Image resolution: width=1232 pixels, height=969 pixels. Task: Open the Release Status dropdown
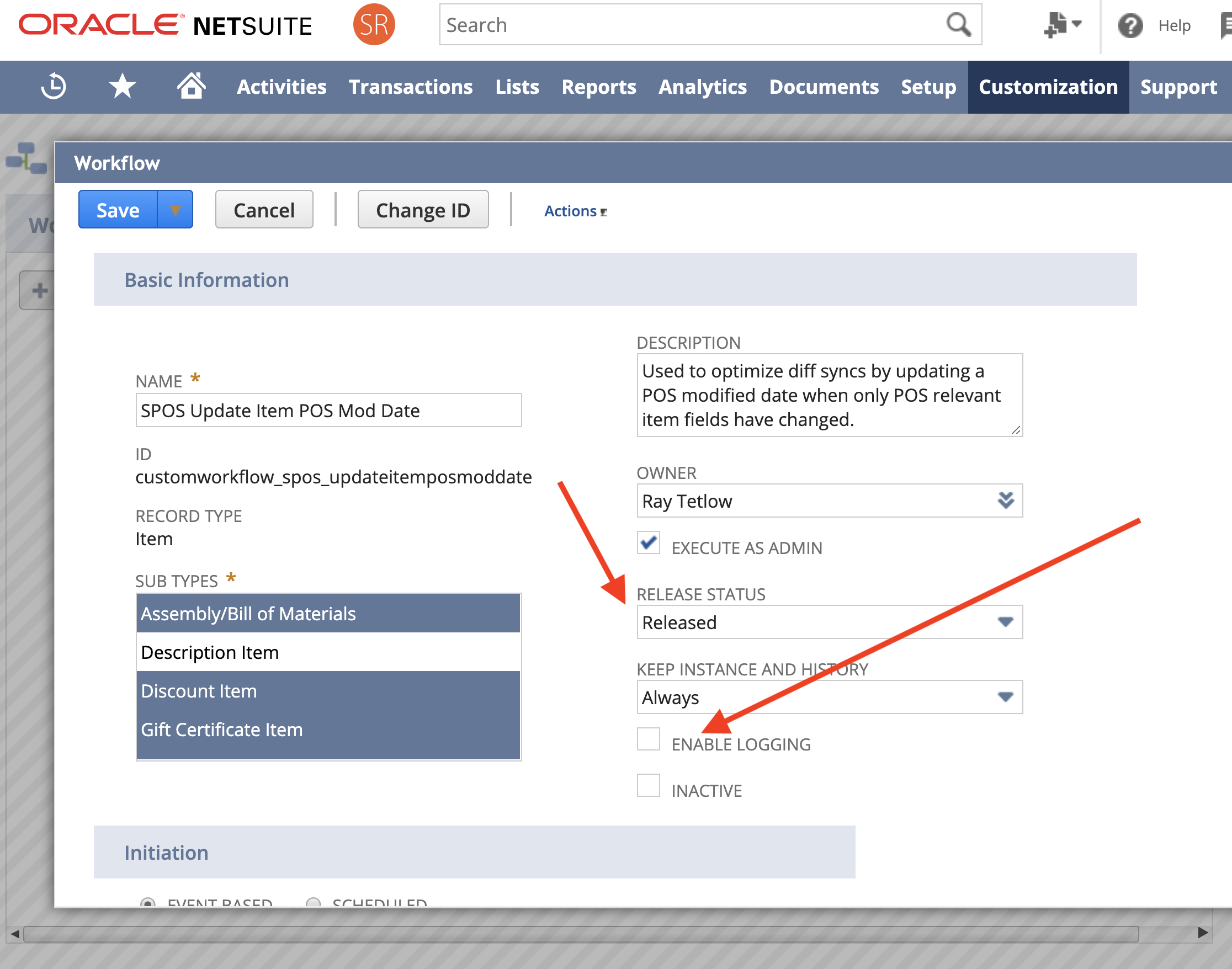1005,622
